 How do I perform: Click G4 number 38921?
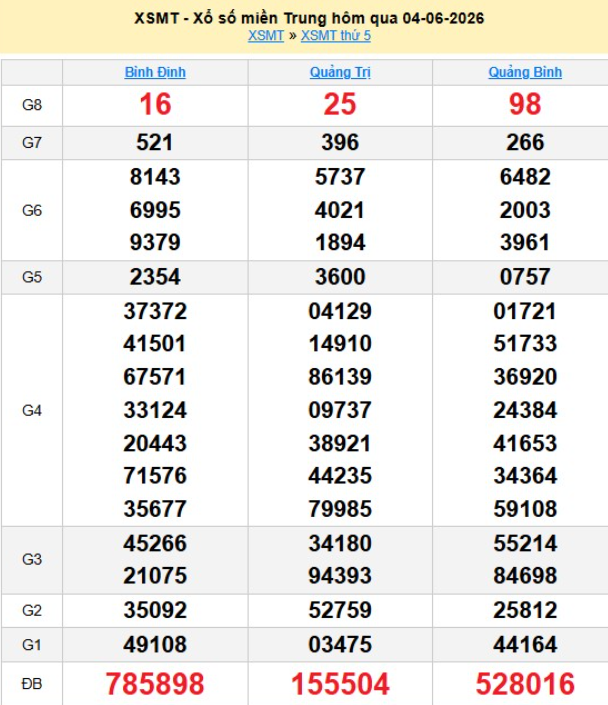click(340, 443)
